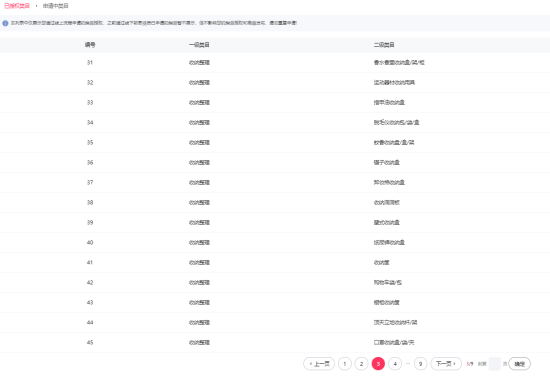Click the 编号 column header
This screenshot has height=378, width=550.
90,45
